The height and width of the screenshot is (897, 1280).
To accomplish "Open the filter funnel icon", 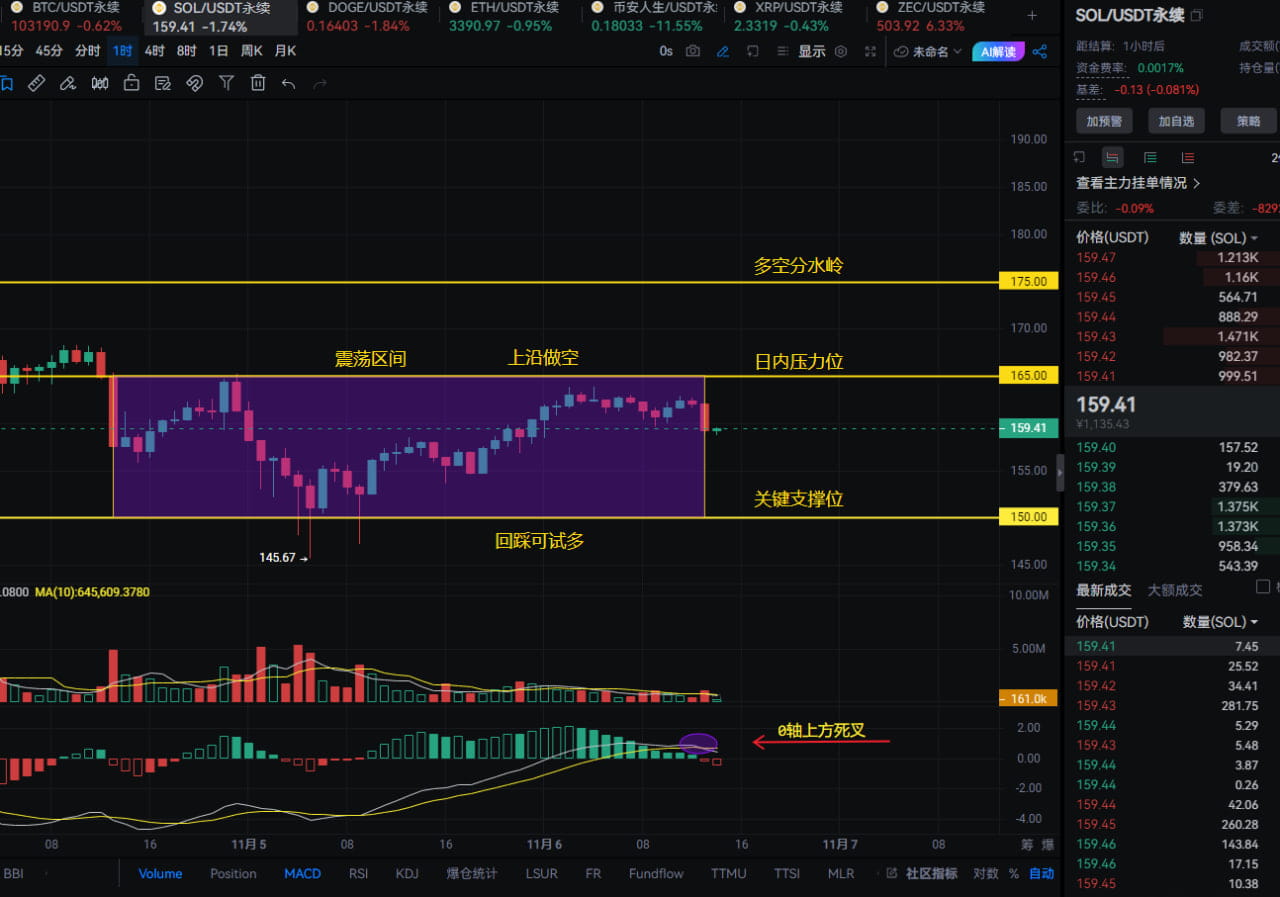I will [227, 84].
